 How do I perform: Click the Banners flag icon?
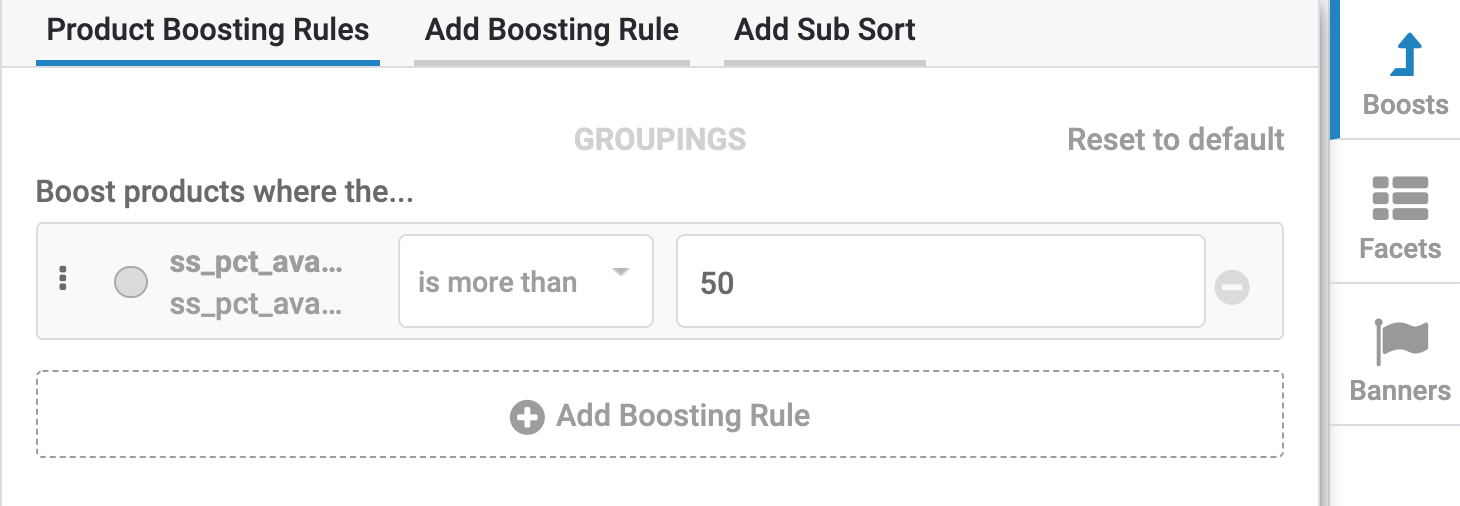1401,342
